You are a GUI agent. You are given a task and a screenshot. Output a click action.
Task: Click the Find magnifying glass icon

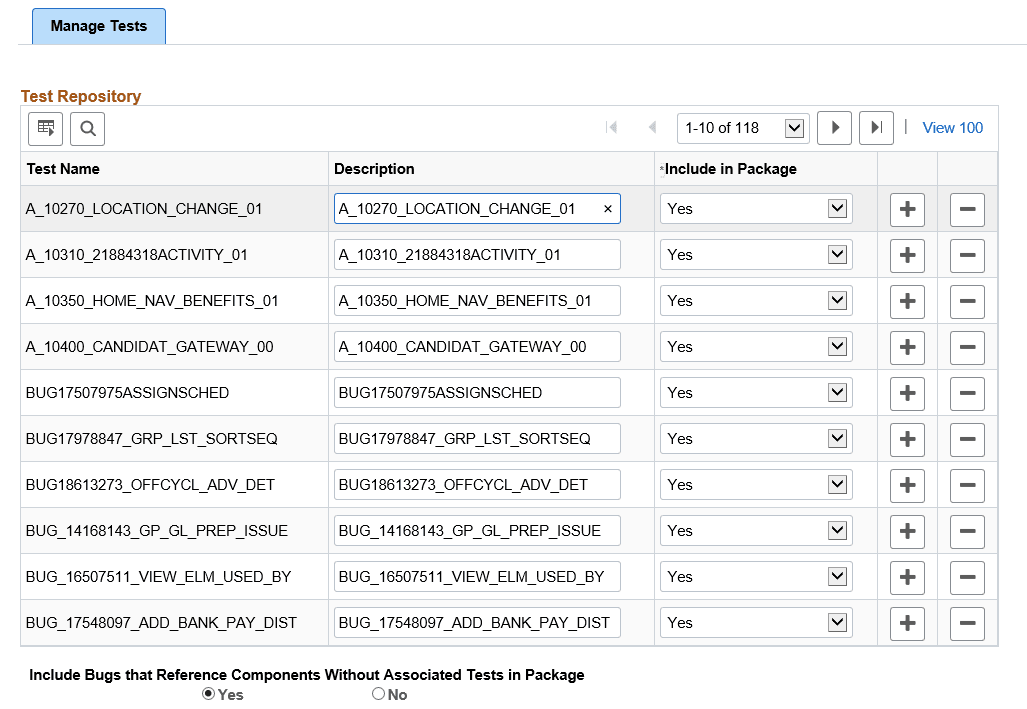coord(88,128)
